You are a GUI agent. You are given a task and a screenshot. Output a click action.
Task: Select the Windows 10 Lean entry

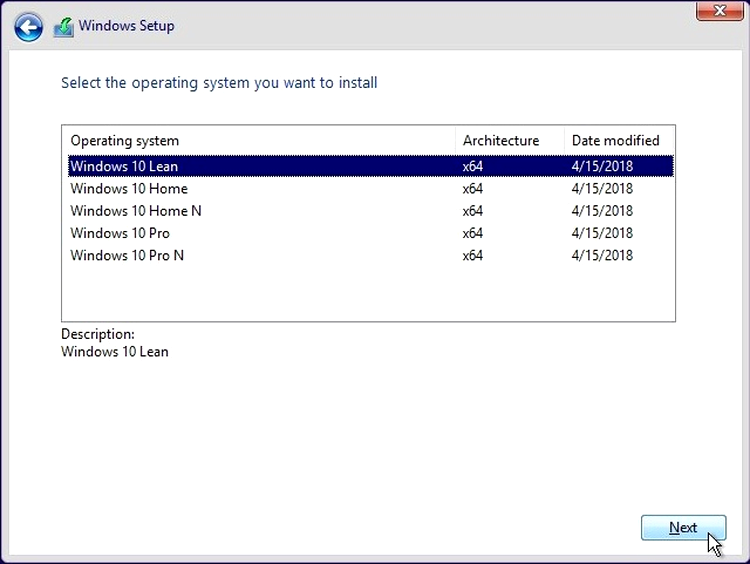[x=371, y=166]
